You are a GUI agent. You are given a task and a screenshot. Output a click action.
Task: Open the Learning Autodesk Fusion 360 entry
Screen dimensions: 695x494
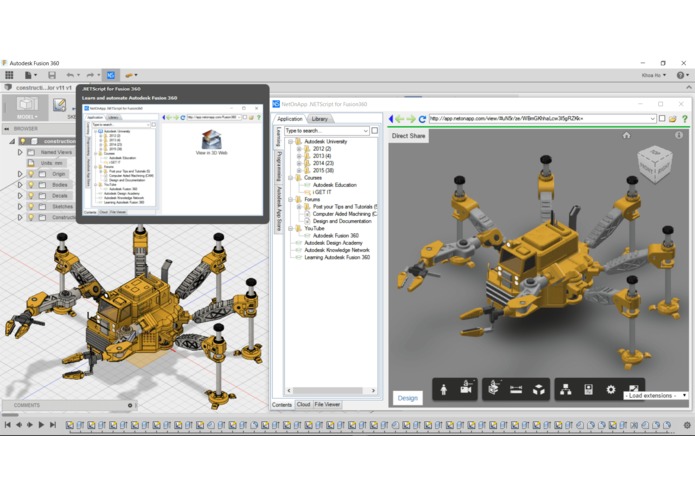336,257
